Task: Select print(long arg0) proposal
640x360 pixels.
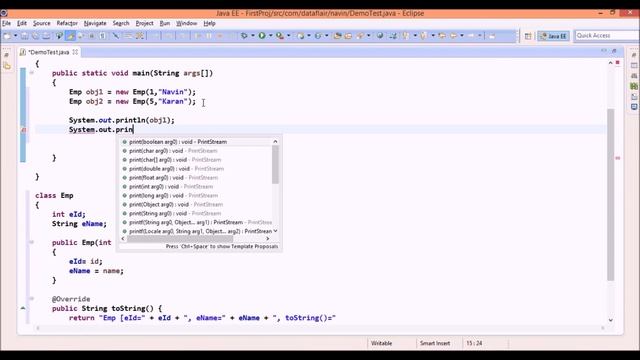Action: (x=196, y=196)
